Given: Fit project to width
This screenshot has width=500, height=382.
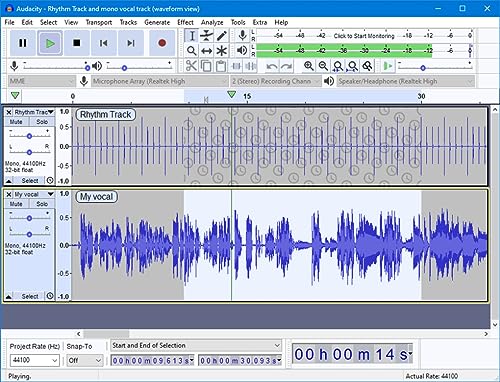Looking at the screenshot, I should click(x=352, y=66).
